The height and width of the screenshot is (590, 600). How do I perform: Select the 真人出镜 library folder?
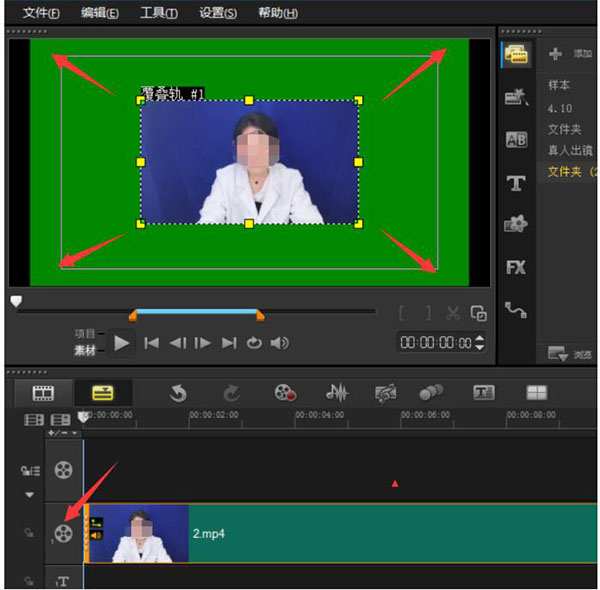[x=570, y=150]
